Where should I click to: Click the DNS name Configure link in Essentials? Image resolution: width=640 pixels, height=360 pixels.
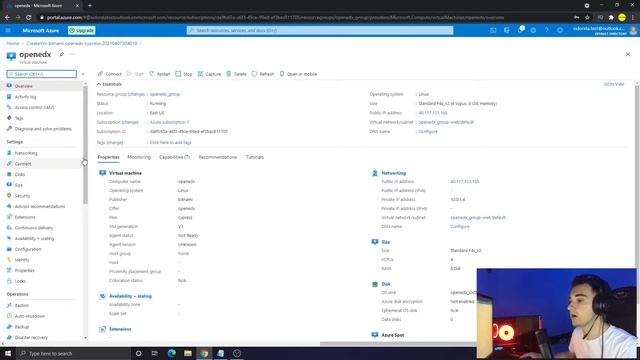pos(428,131)
